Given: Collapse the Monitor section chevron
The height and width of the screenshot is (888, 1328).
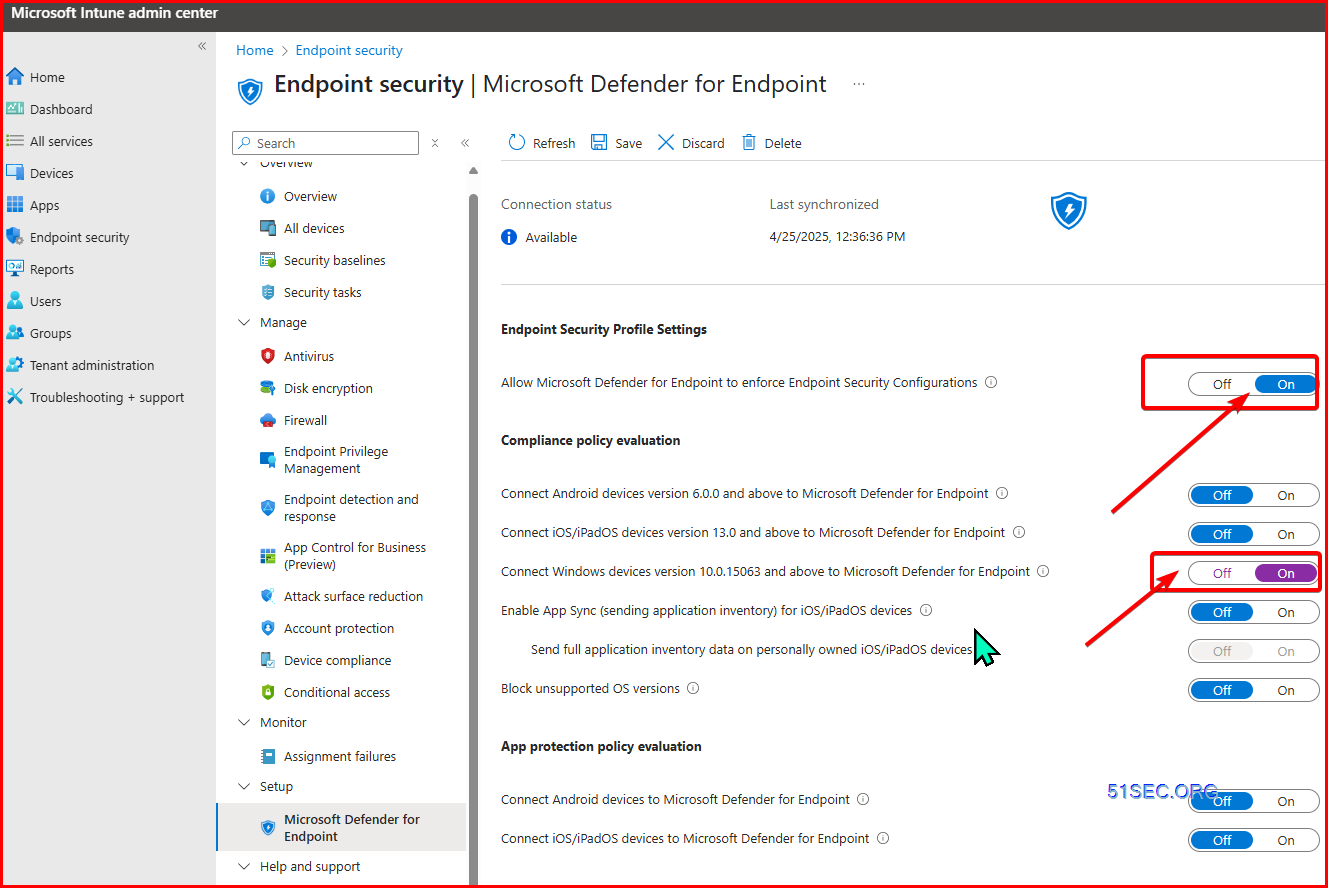Looking at the screenshot, I should pyautogui.click(x=244, y=722).
